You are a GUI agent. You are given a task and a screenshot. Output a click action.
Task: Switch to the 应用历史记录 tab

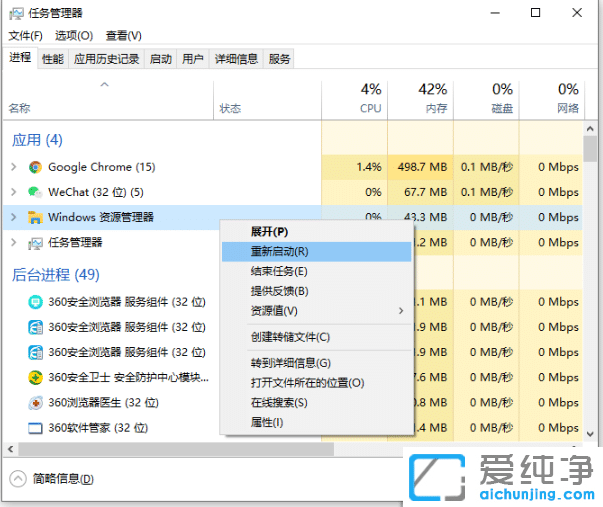point(107,59)
